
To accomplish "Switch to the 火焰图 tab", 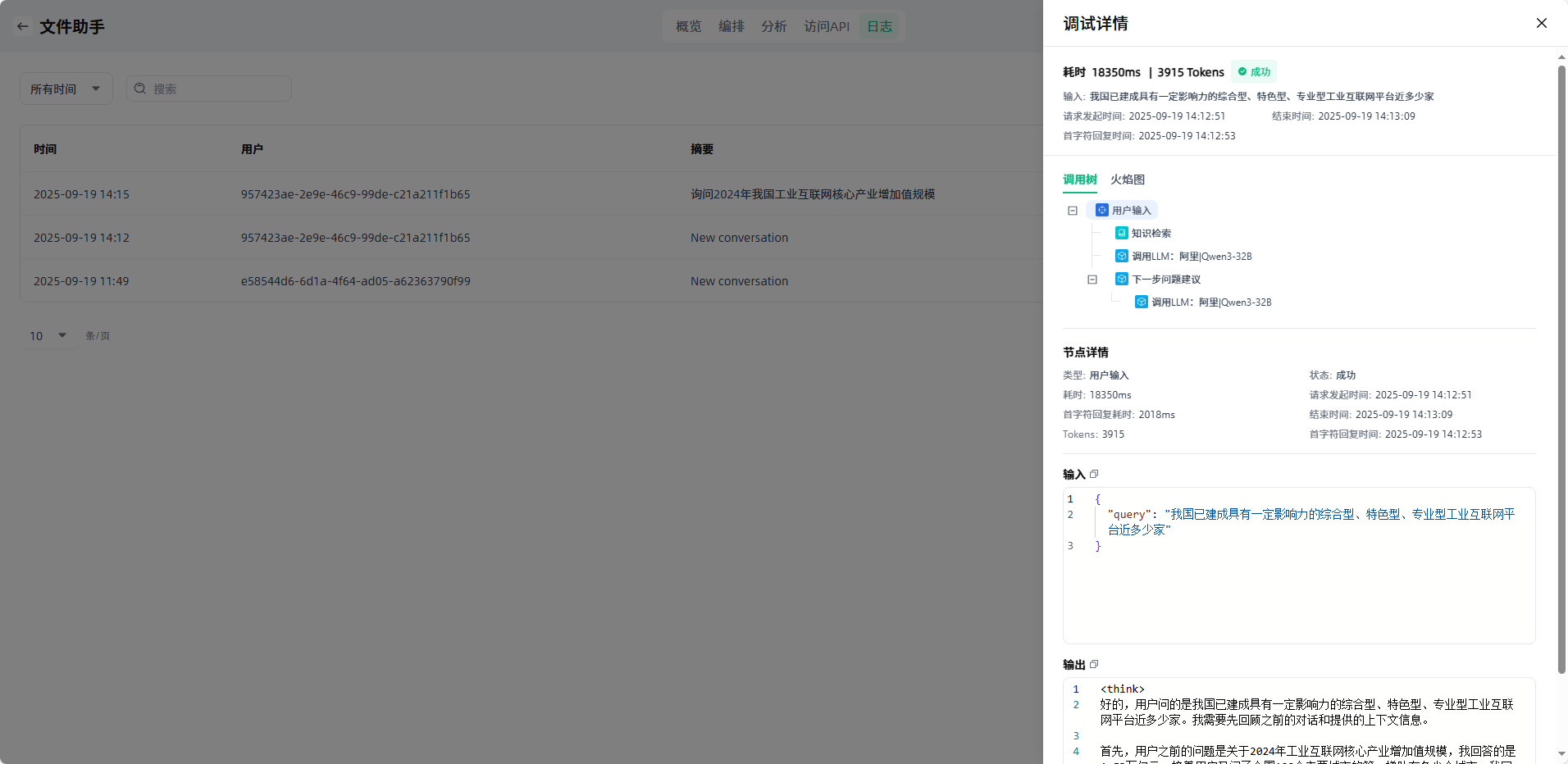I will pos(1127,180).
